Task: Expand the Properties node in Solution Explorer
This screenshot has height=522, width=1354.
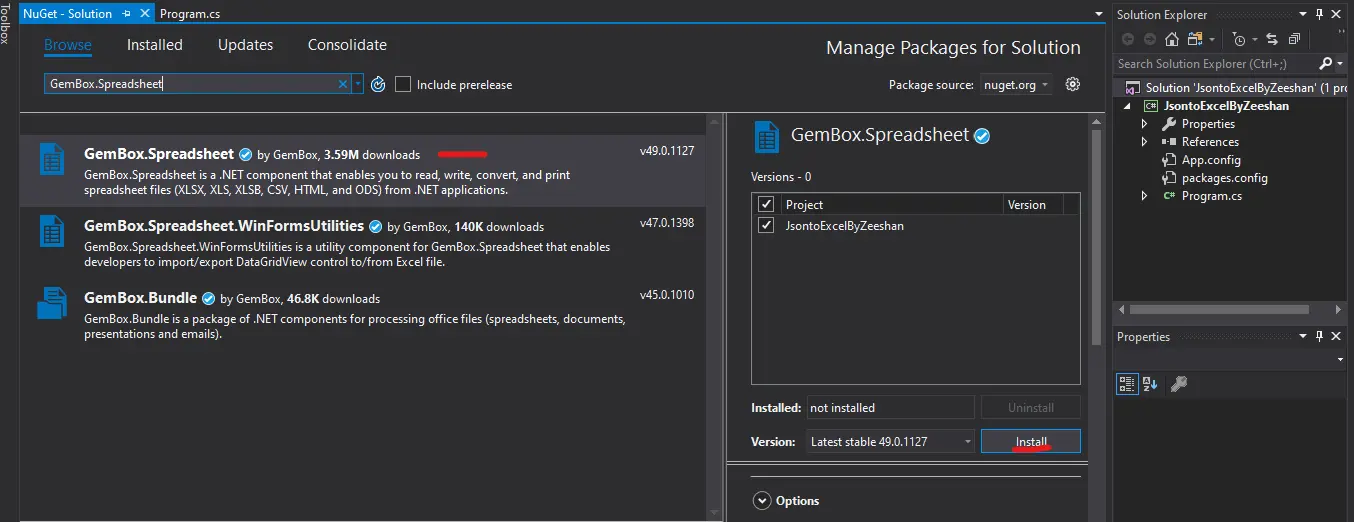Action: pos(1146,124)
